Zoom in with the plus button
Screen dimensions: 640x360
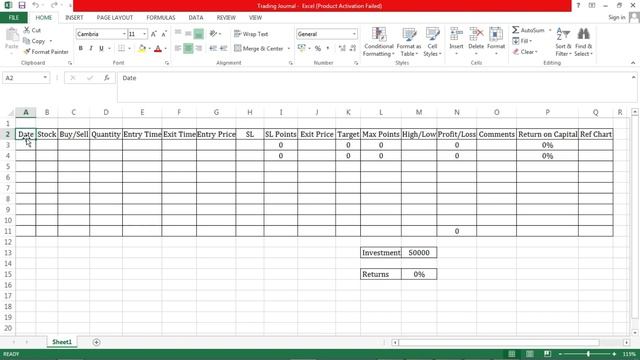coord(614,354)
